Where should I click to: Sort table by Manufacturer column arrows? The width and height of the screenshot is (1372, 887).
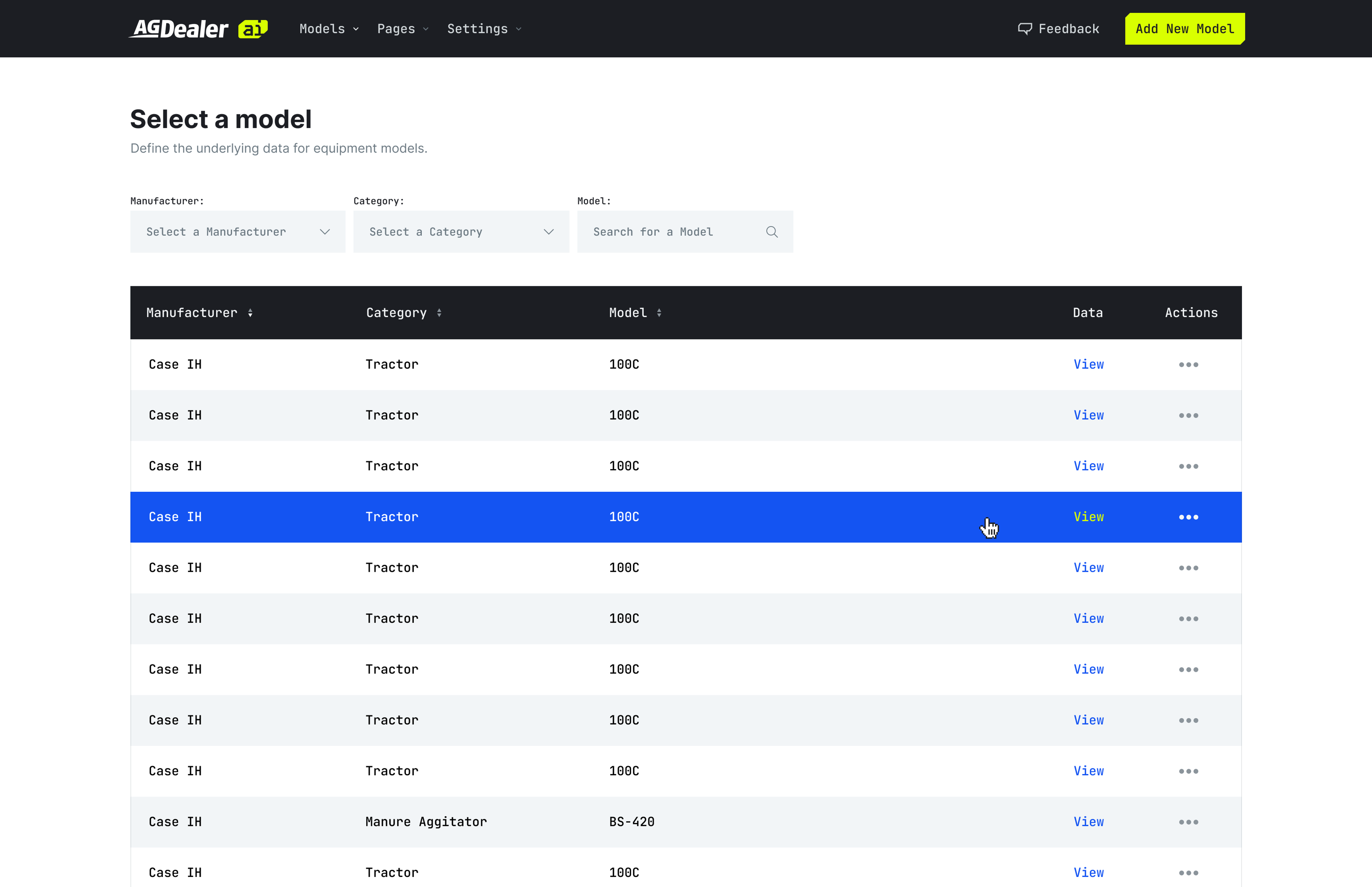click(250, 313)
